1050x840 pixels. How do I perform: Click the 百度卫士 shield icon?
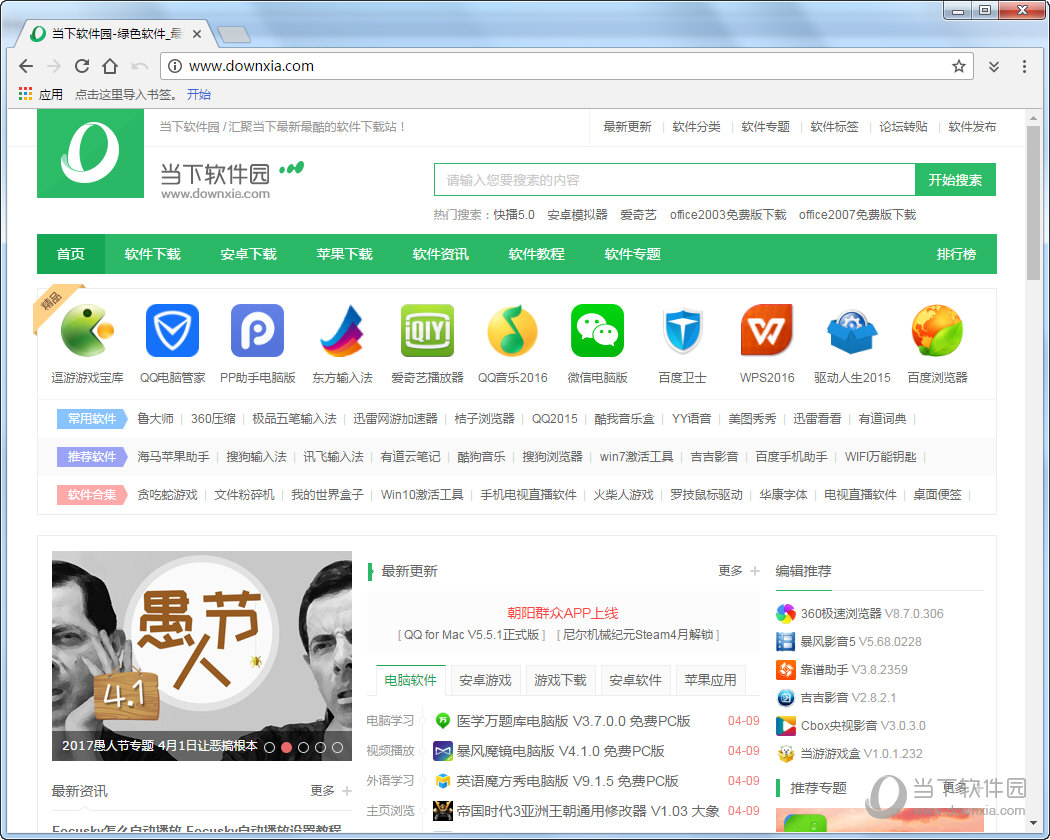tap(682, 331)
